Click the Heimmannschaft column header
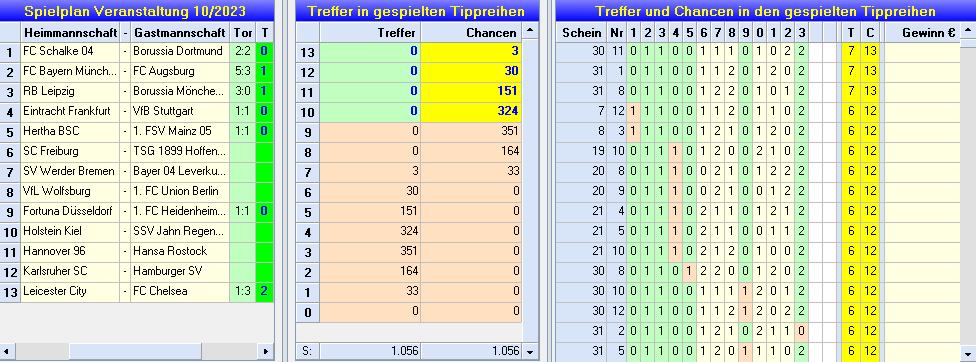The height and width of the screenshot is (362, 976). pos(70,33)
